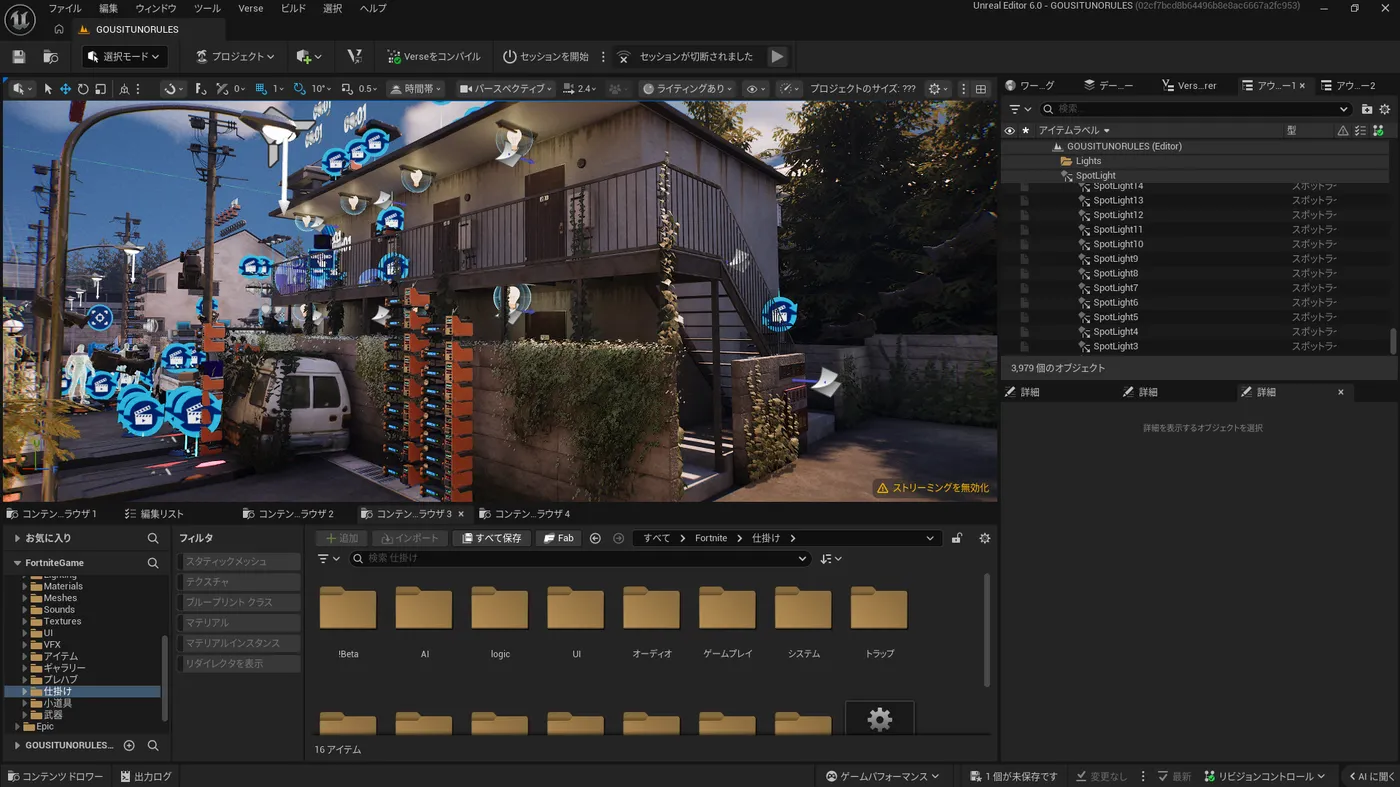Enable the ブループリント クラス filter
This screenshot has height=787, width=1400.
(x=239, y=602)
